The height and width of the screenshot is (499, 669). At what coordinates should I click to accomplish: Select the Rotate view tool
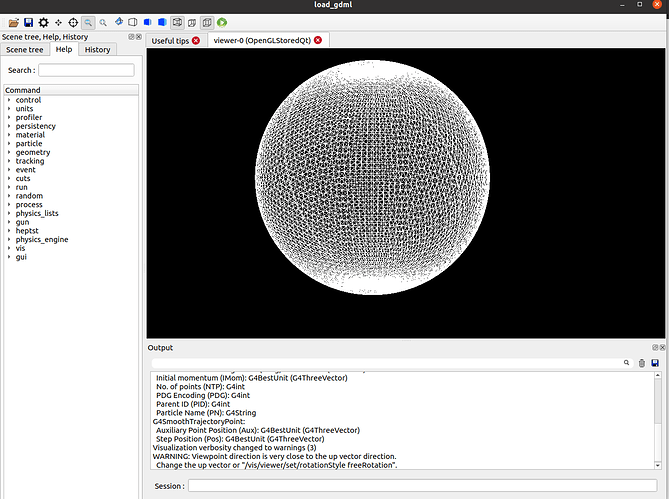[119, 22]
